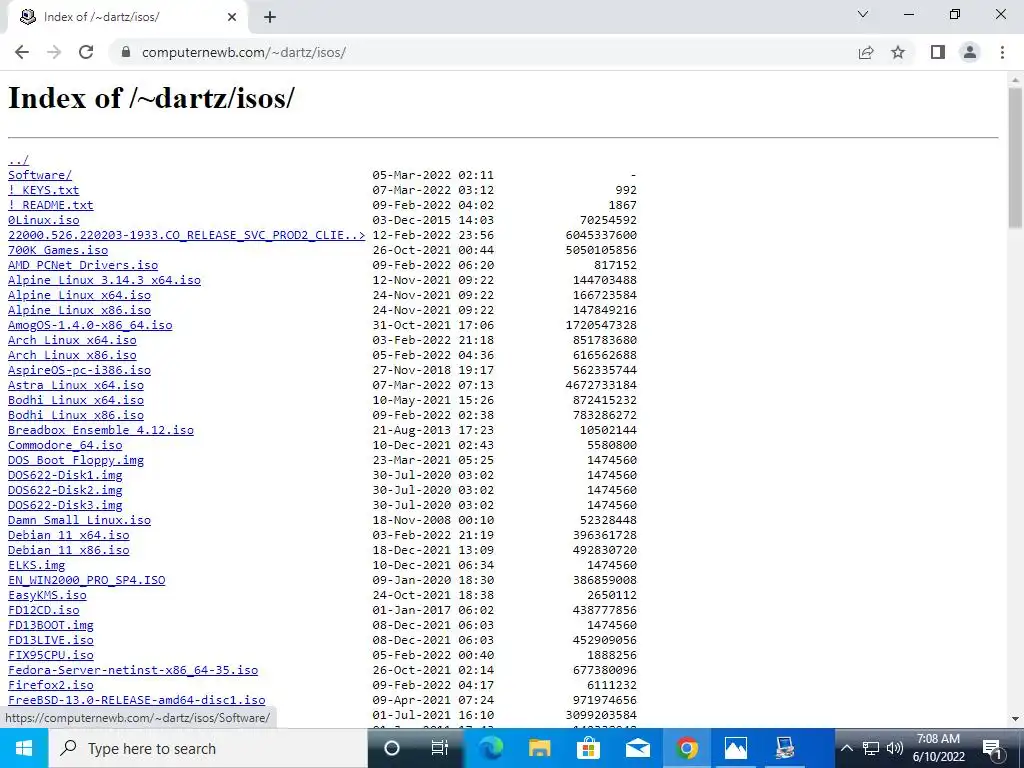Open the Photos app on the taskbar
Screen dimensions: 1024x768
[x=735, y=748]
